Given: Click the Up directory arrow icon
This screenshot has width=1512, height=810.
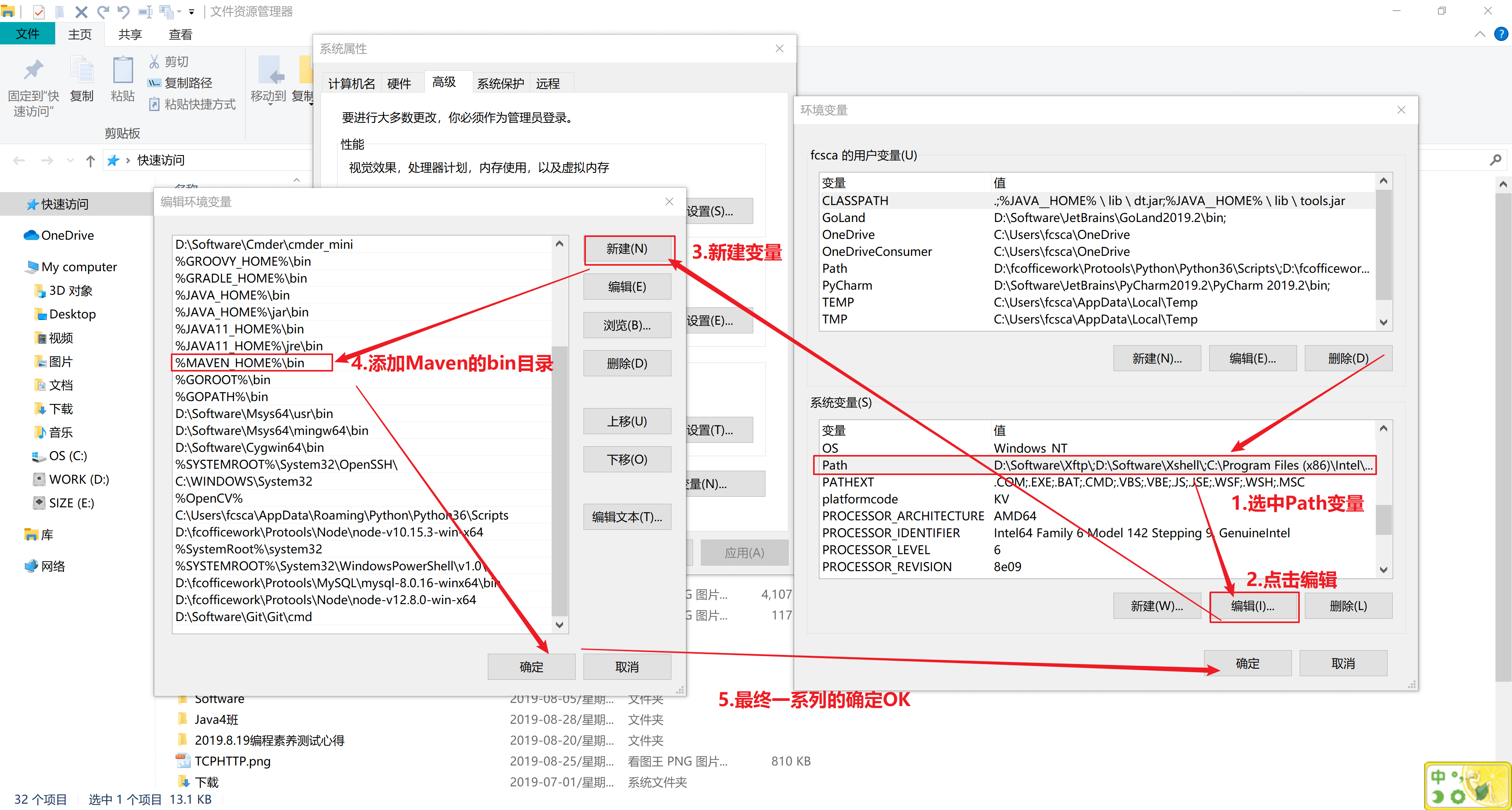Looking at the screenshot, I should pyautogui.click(x=90, y=161).
